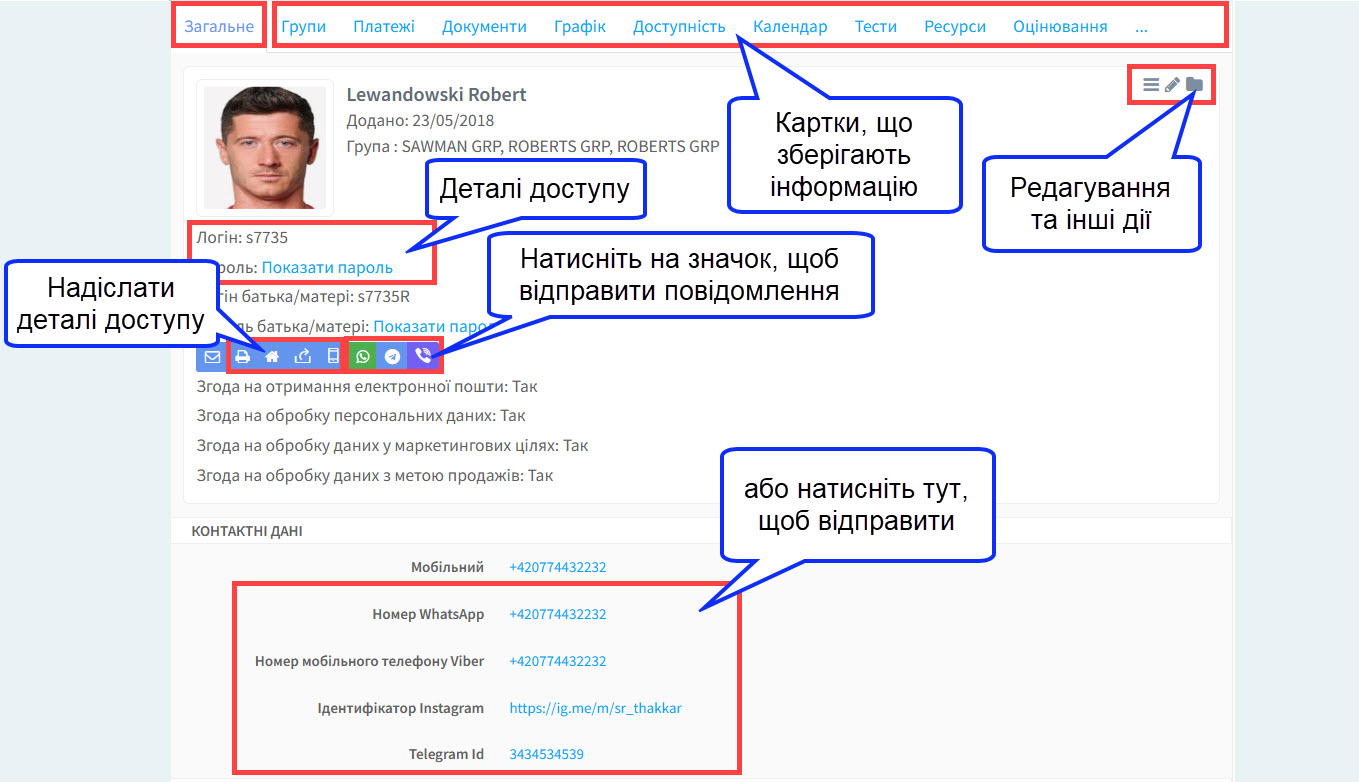Select the print icon in access details
The width and height of the screenshot is (1359, 782).
click(242, 355)
